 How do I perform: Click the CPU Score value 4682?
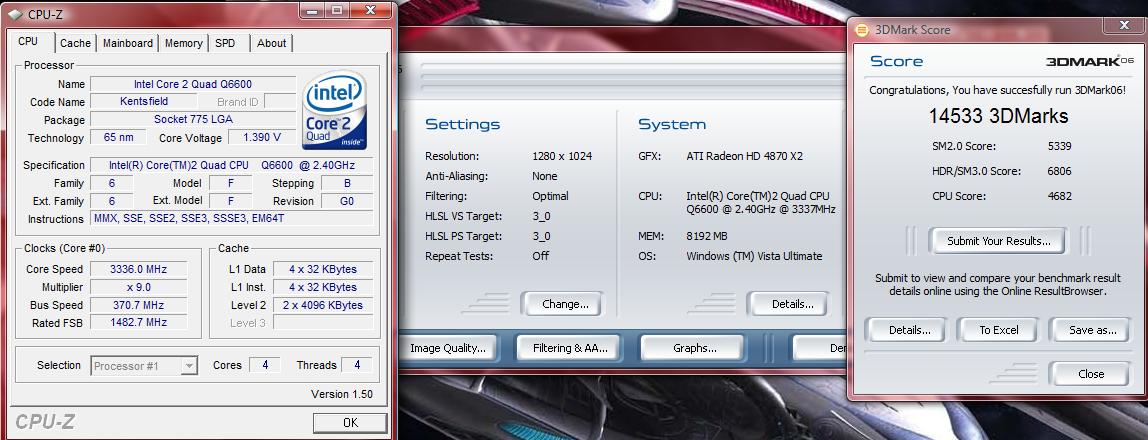click(x=1060, y=196)
